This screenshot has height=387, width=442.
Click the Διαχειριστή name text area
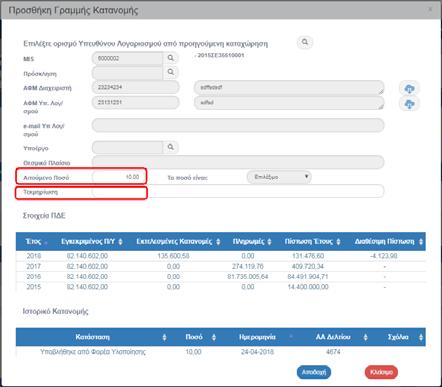coord(289,88)
